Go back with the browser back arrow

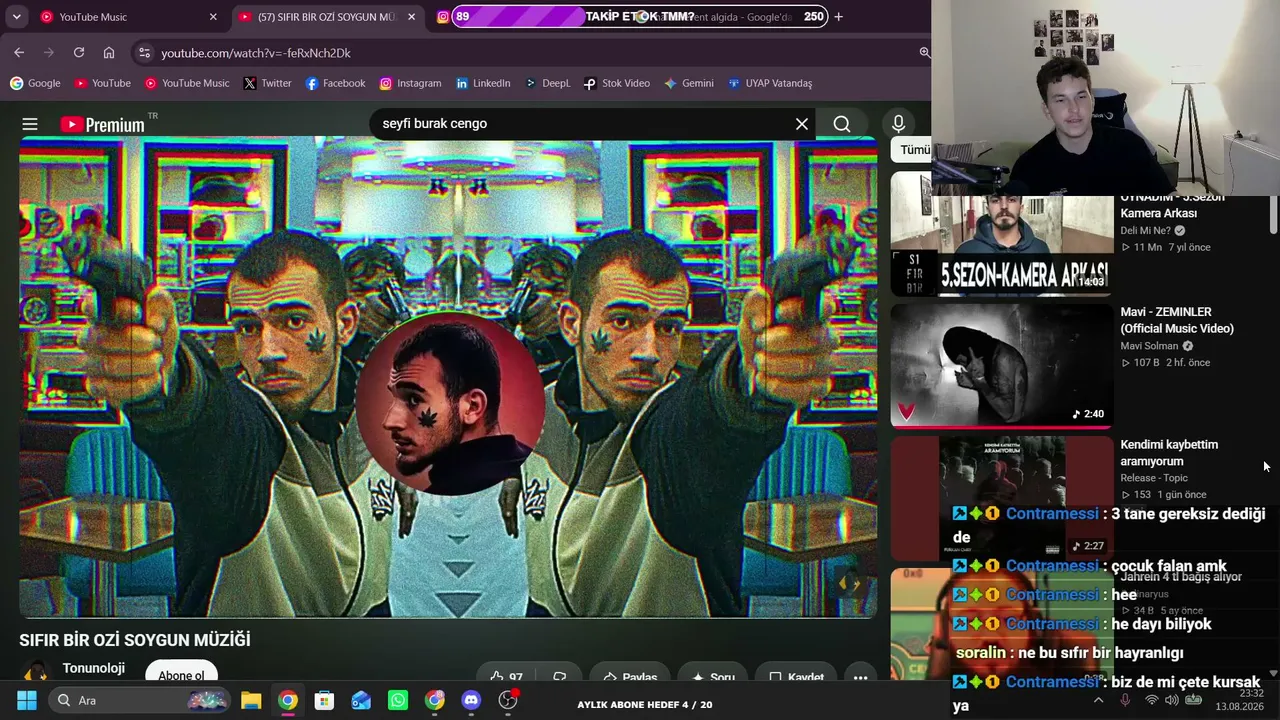[19, 53]
